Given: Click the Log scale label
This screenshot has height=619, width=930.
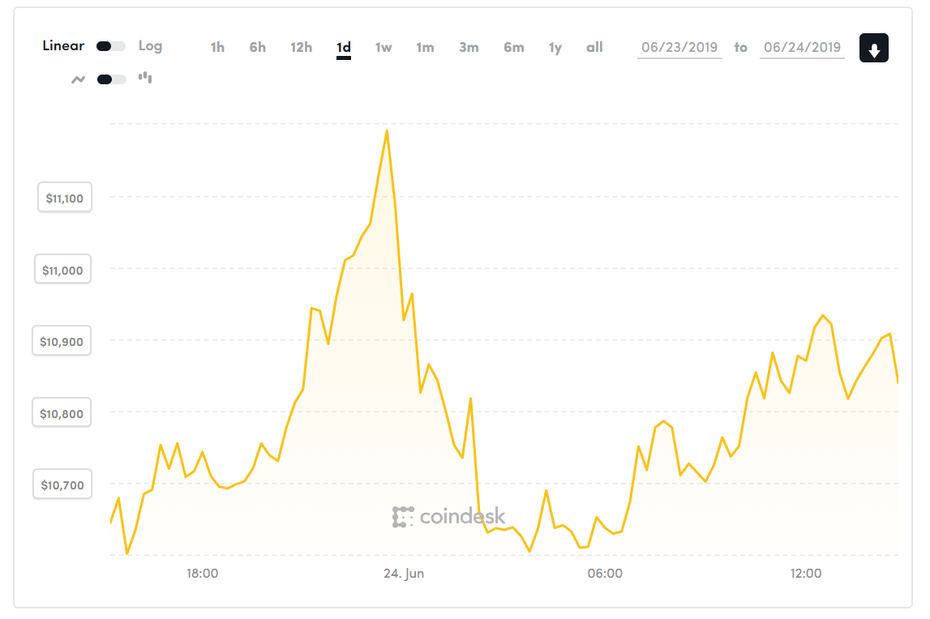Looking at the screenshot, I should pyautogui.click(x=150, y=45).
